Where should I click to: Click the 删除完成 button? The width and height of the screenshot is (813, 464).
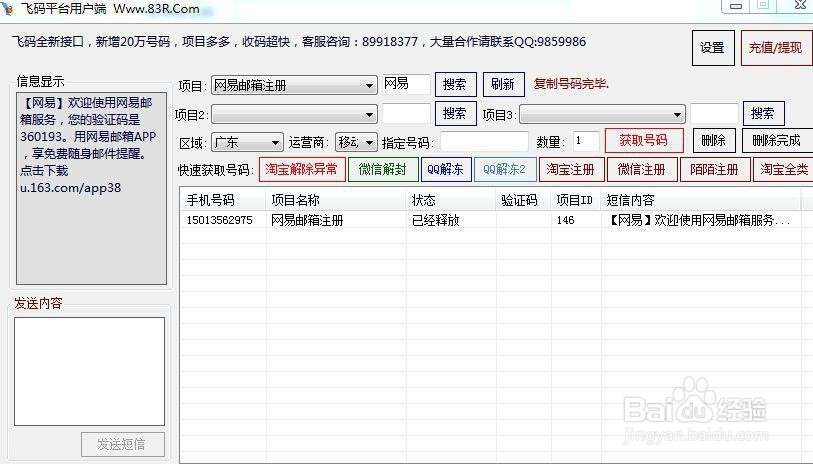click(x=777, y=140)
